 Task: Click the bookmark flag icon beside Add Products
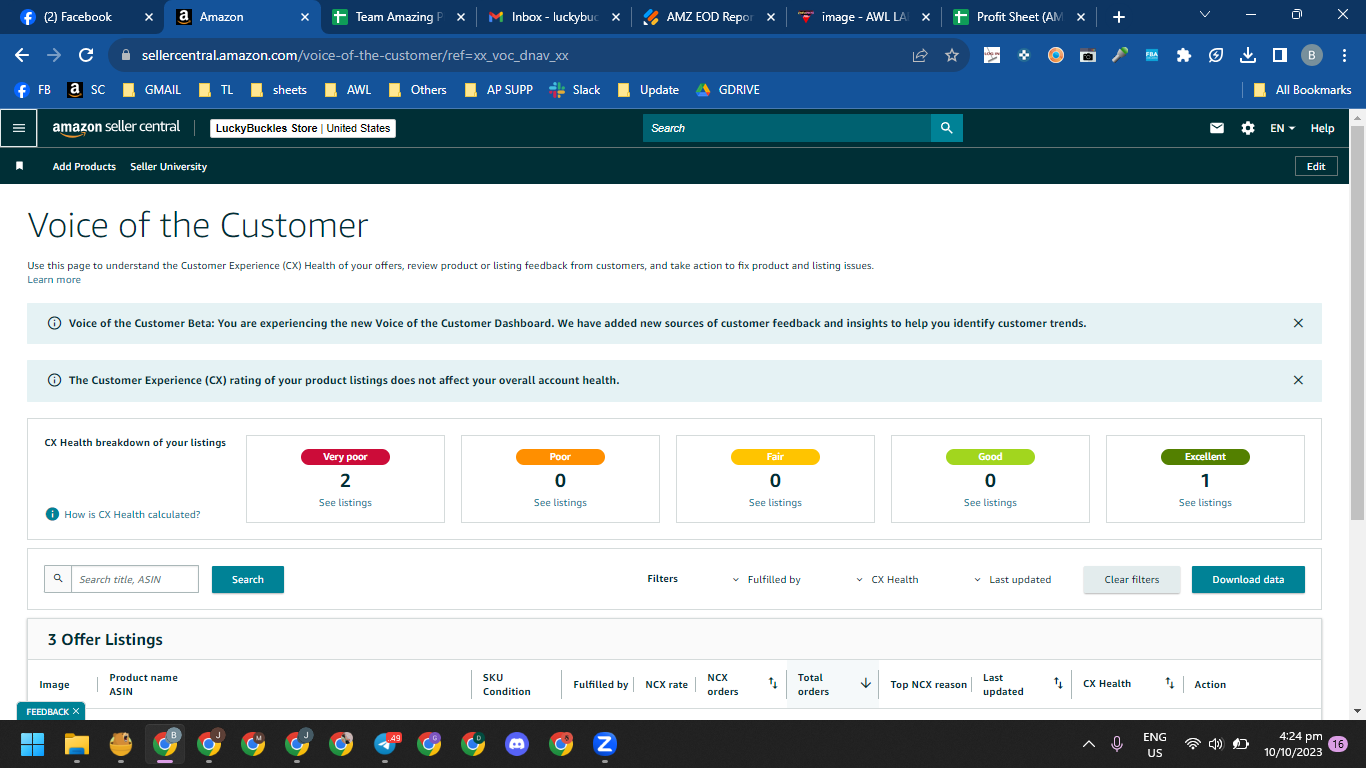point(19,166)
